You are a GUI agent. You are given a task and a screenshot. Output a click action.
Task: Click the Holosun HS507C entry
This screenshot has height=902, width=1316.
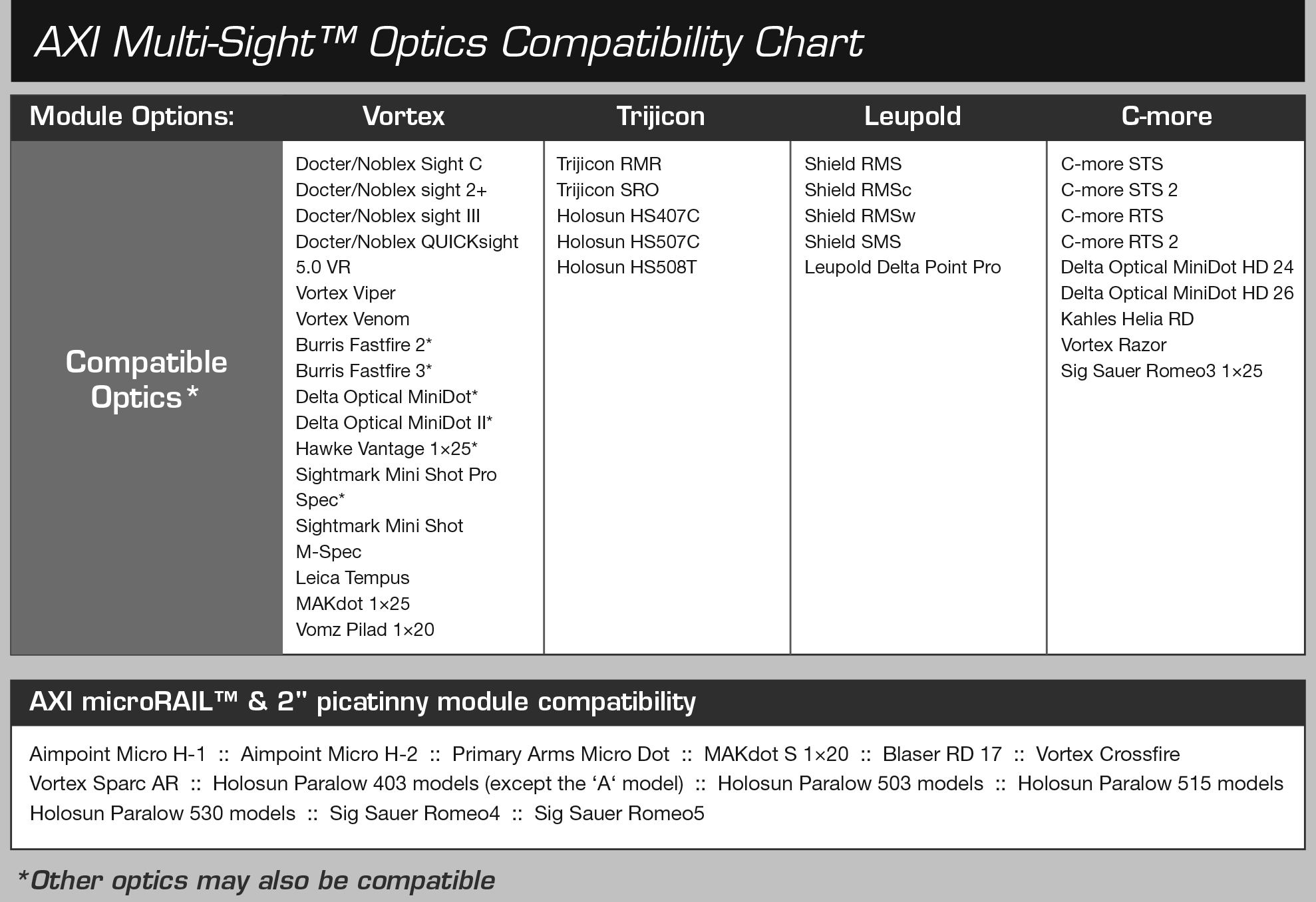pos(628,241)
